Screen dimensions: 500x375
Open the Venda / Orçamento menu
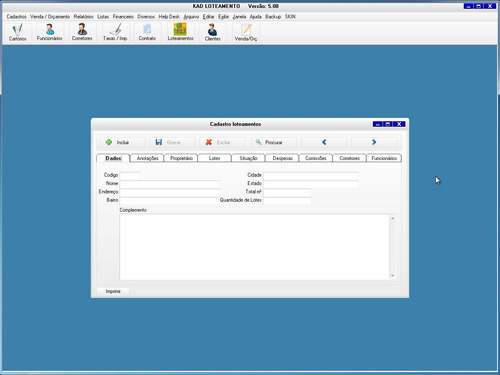50,17
